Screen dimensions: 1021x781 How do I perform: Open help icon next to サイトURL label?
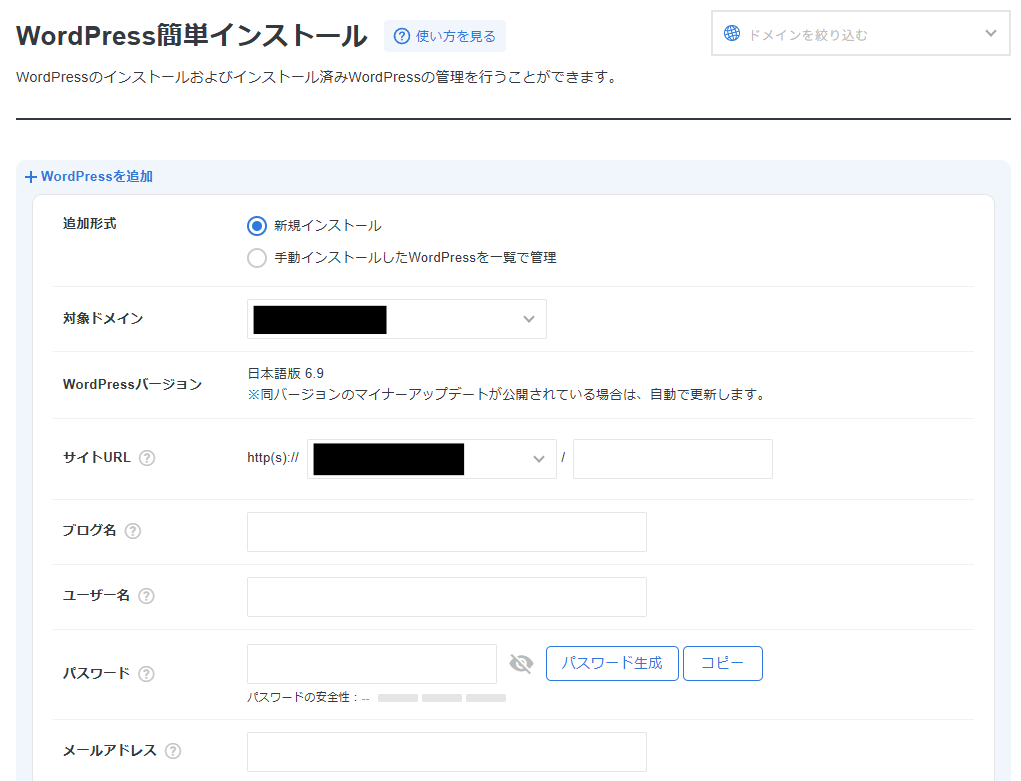[146, 457]
